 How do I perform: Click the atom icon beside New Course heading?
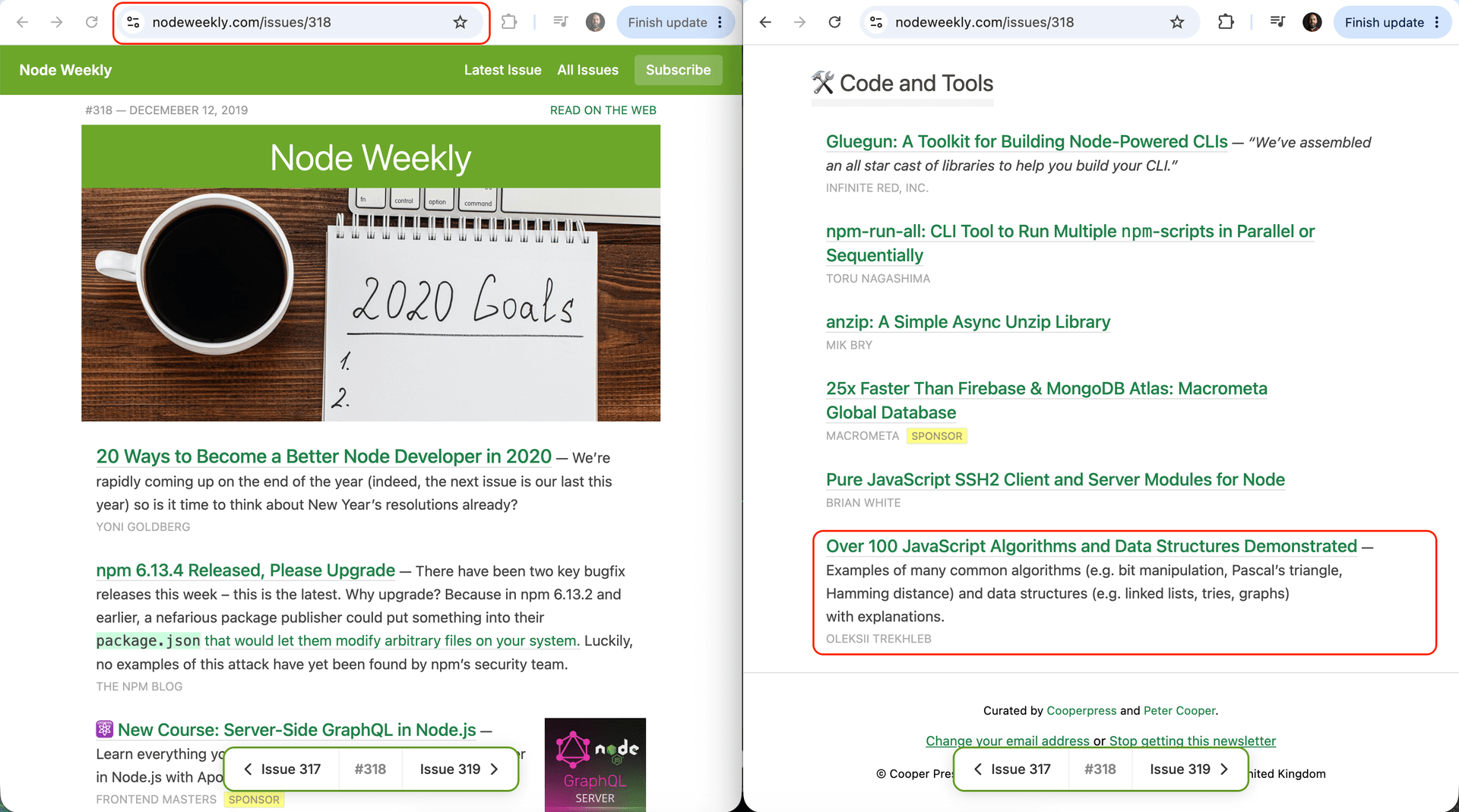pyautogui.click(x=105, y=729)
